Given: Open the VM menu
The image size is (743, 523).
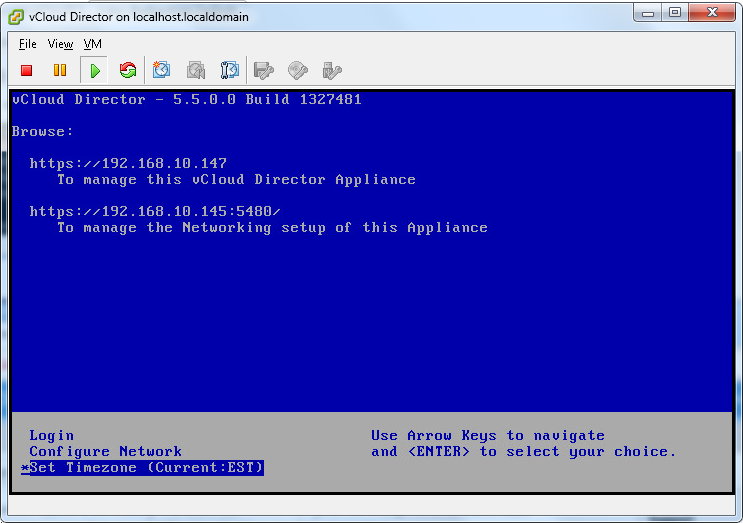Looking at the screenshot, I should 93,44.
